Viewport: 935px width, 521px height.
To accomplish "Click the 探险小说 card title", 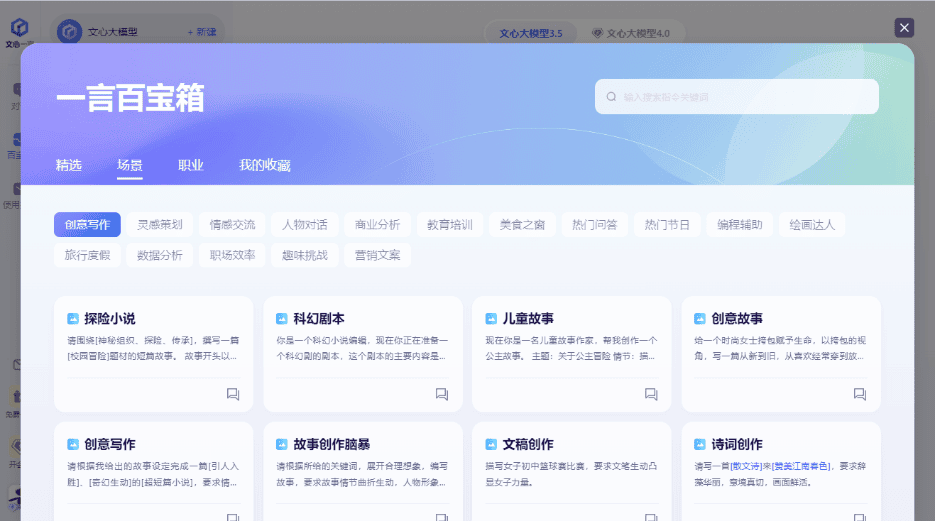I will [110, 318].
